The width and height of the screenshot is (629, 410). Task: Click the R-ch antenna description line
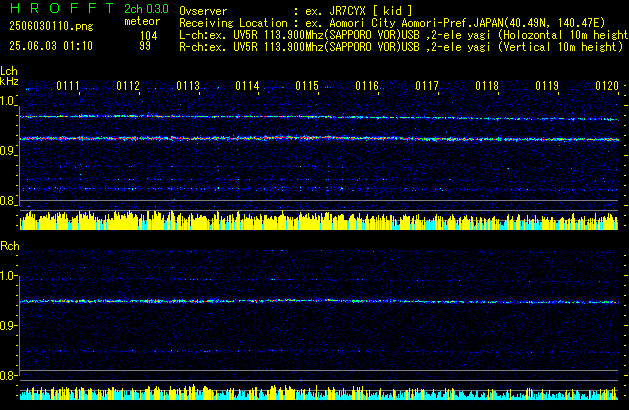click(x=401, y=47)
